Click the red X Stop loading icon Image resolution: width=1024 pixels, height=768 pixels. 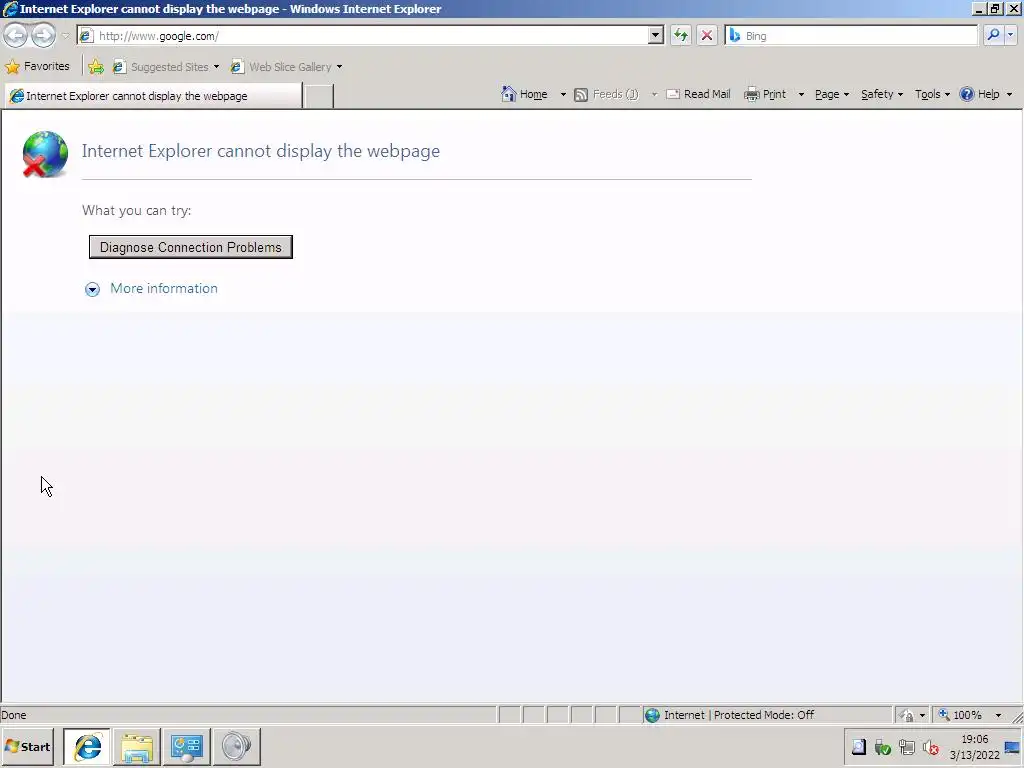pos(707,36)
